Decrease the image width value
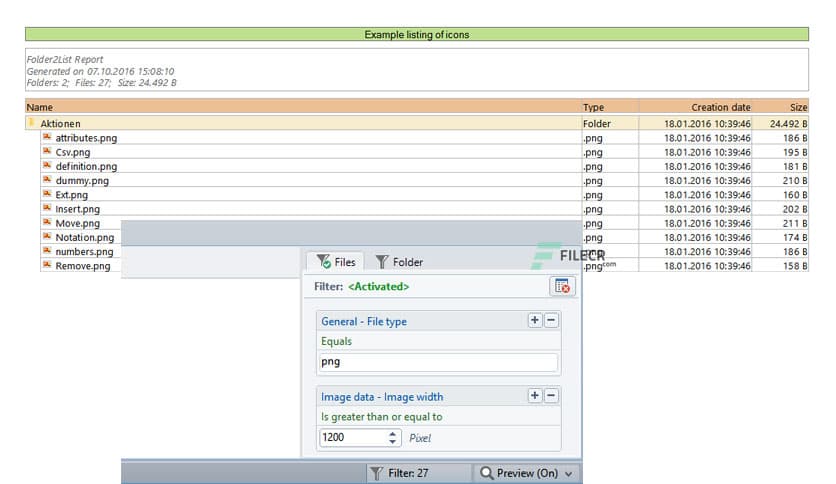This screenshot has width=836, height=484. (392, 441)
